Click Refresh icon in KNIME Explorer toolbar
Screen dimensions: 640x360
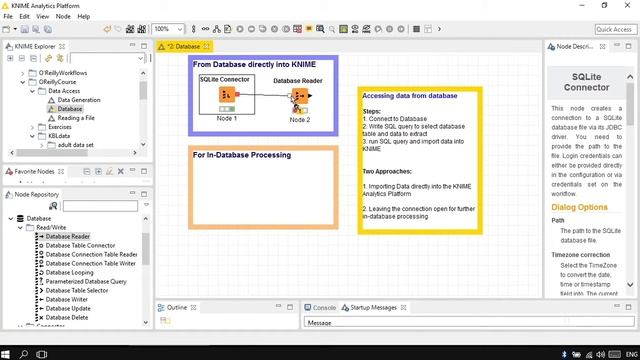(x=48, y=58)
